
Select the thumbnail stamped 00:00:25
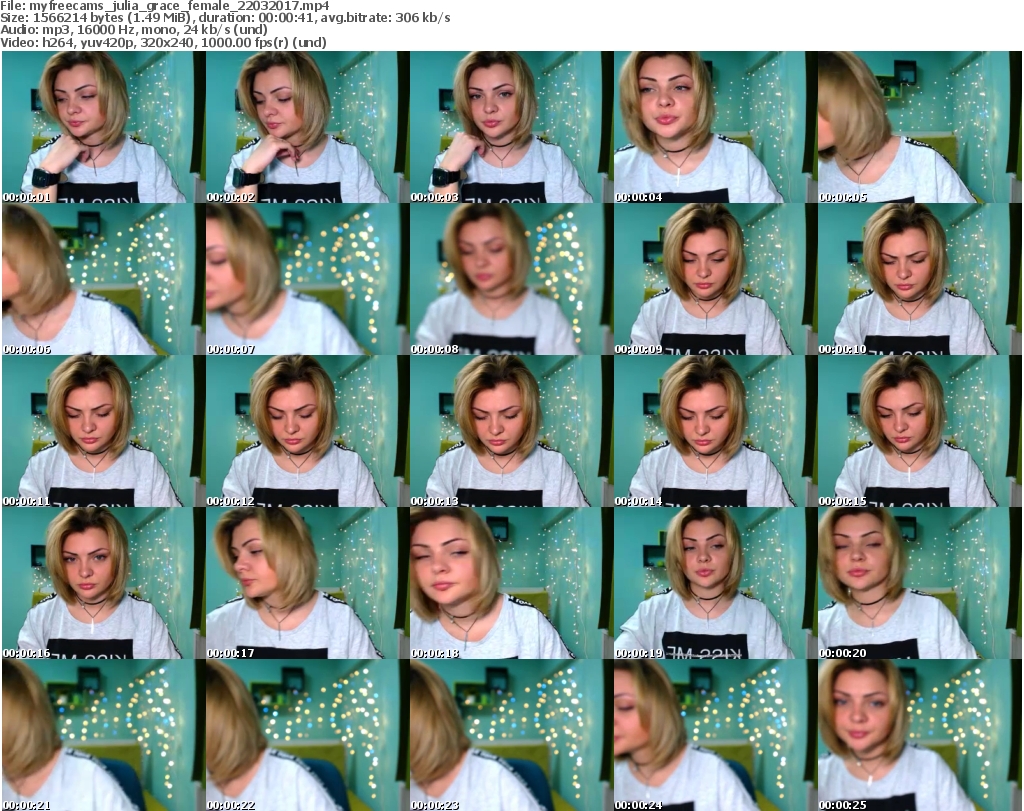(919, 735)
